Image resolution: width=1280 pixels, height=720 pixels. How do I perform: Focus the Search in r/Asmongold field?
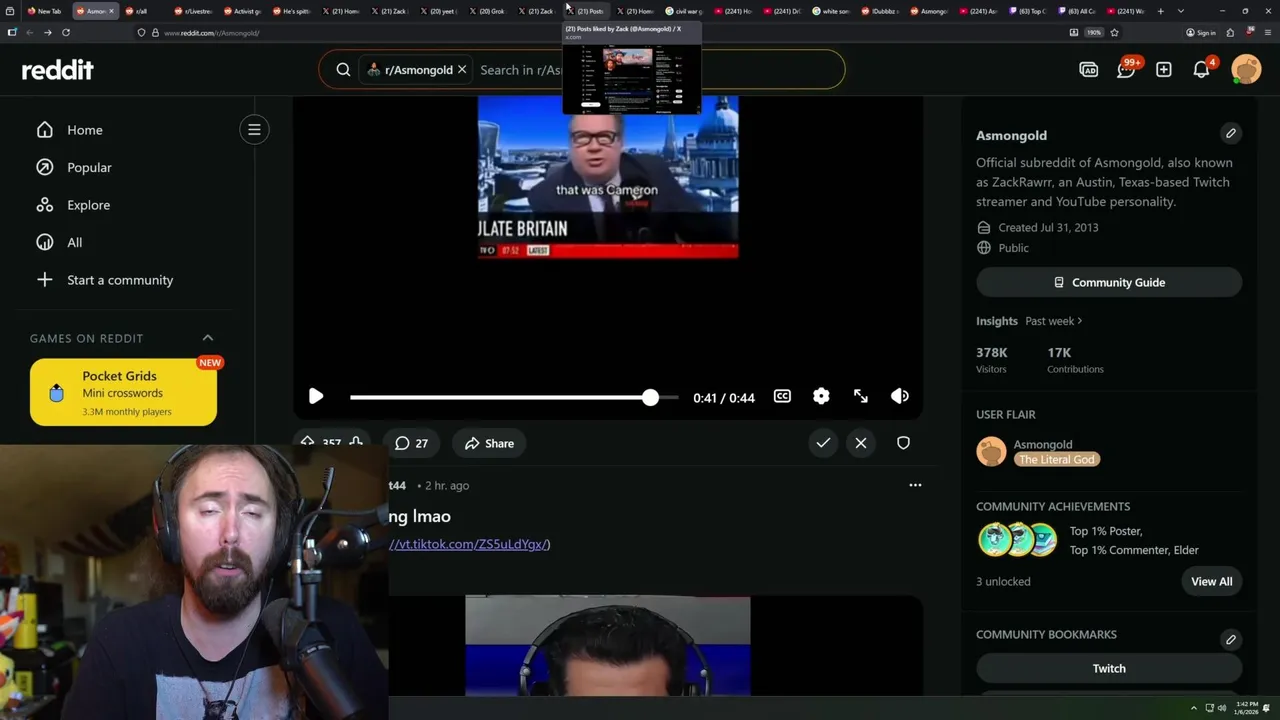(x=521, y=70)
